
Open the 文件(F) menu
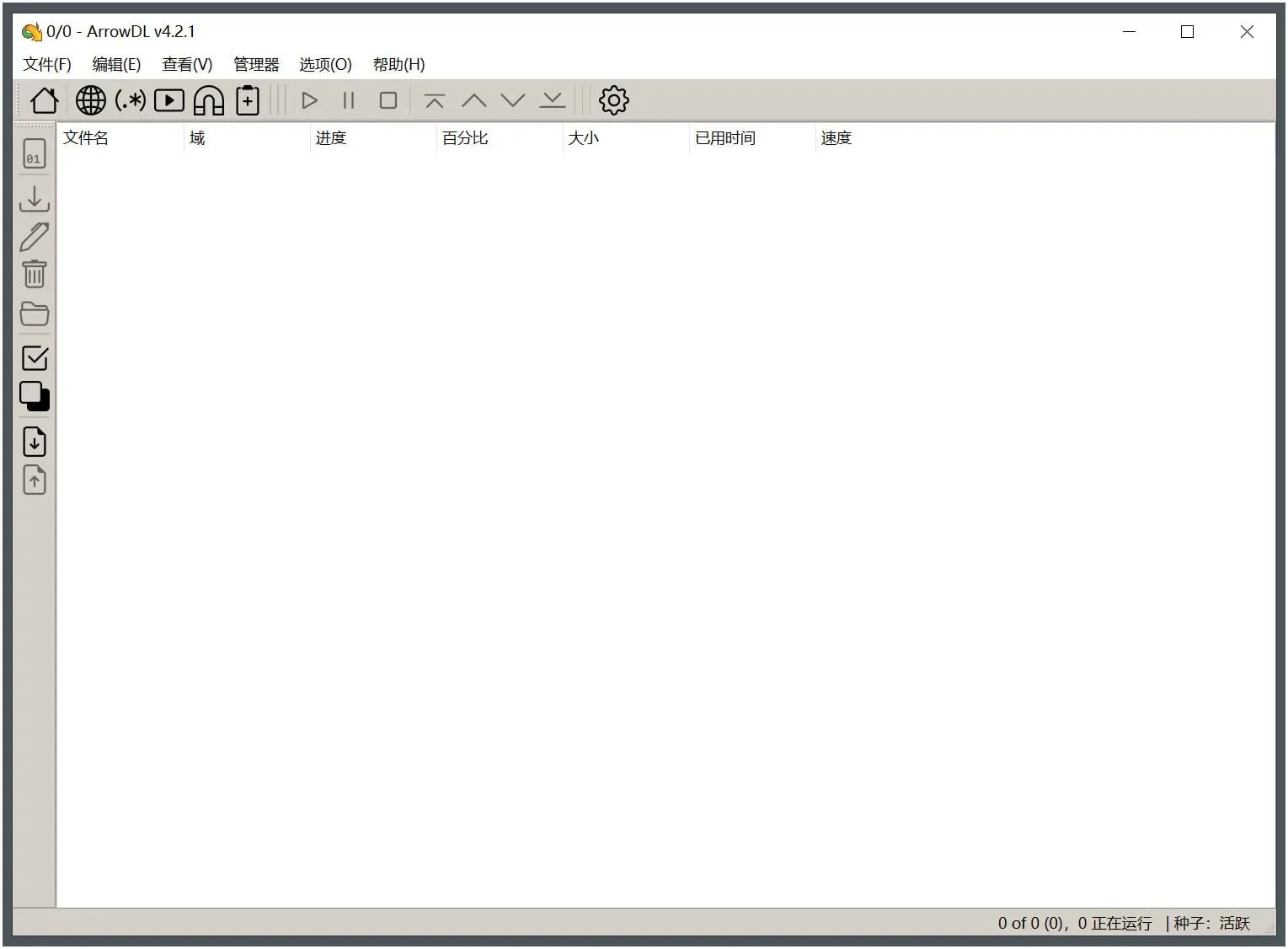47,64
